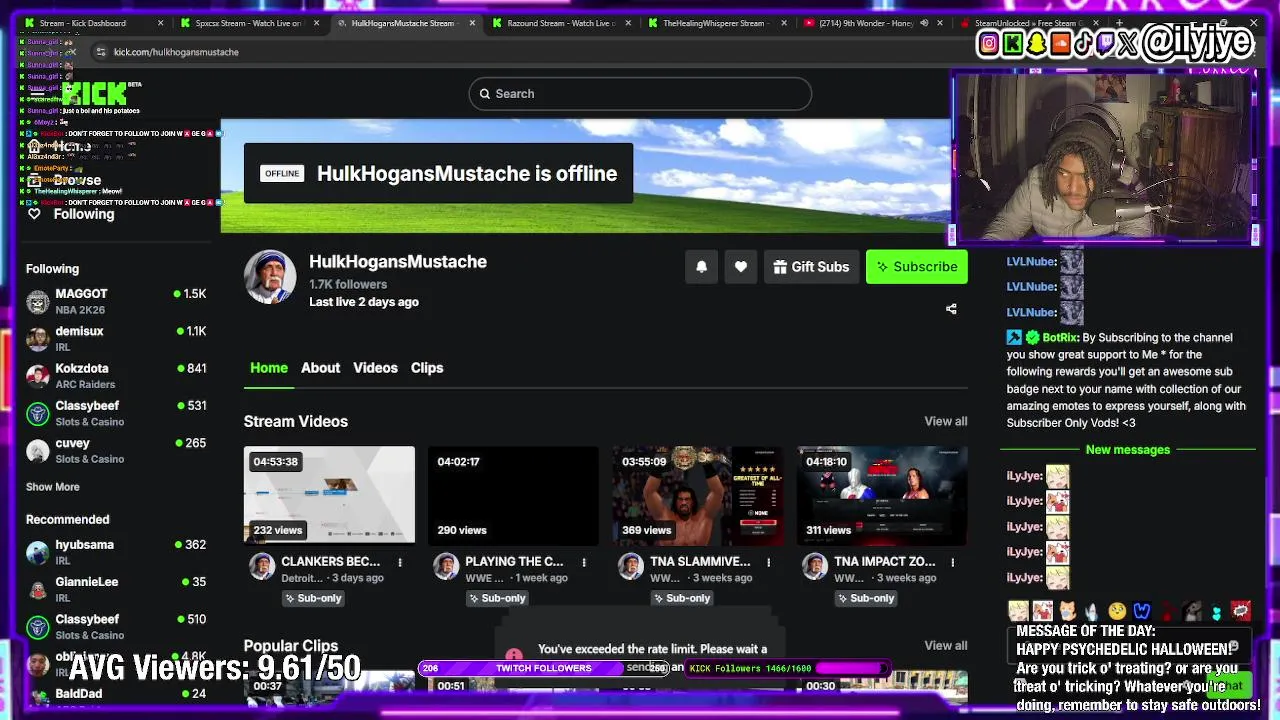
Task: Click the Sub-only tag under TNA IMPACT video
Action: point(866,598)
